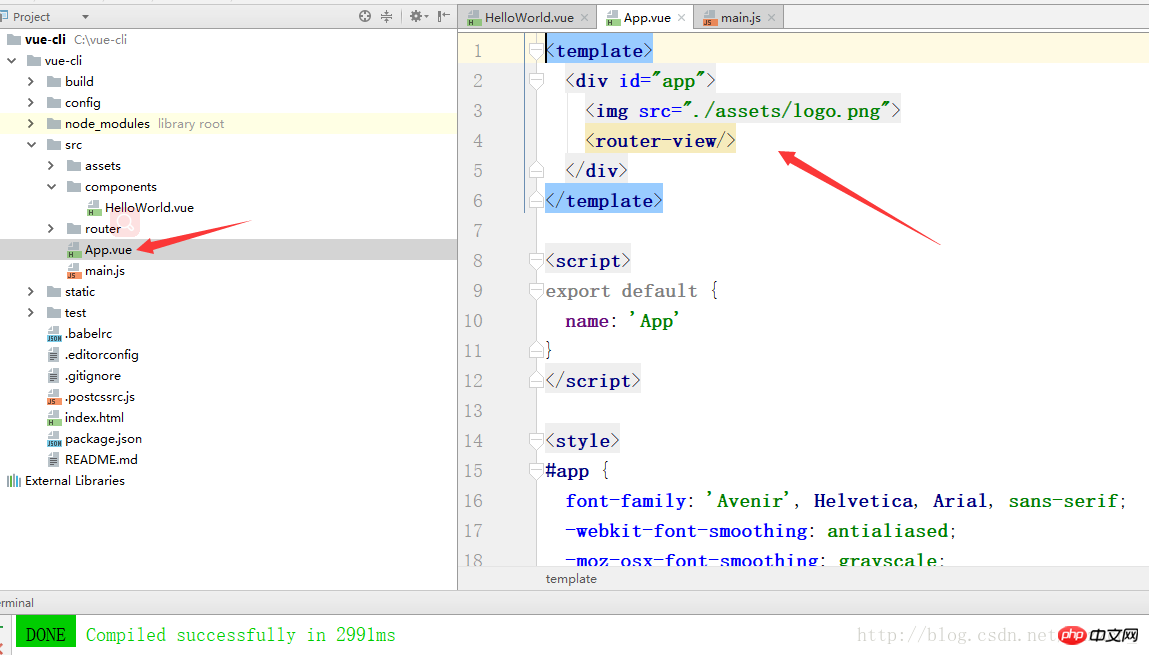Image resolution: width=1149 pixels, height=655 pixels.
Task: Select the .postcssrc.js file
Action: (x=100, y=397)
